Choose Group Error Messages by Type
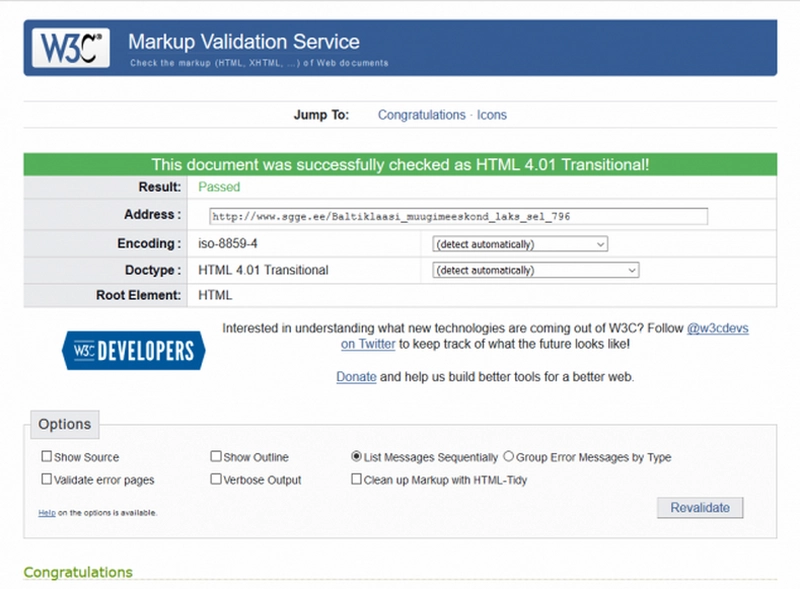The image size is (800, 589). [x=508, y=457]
